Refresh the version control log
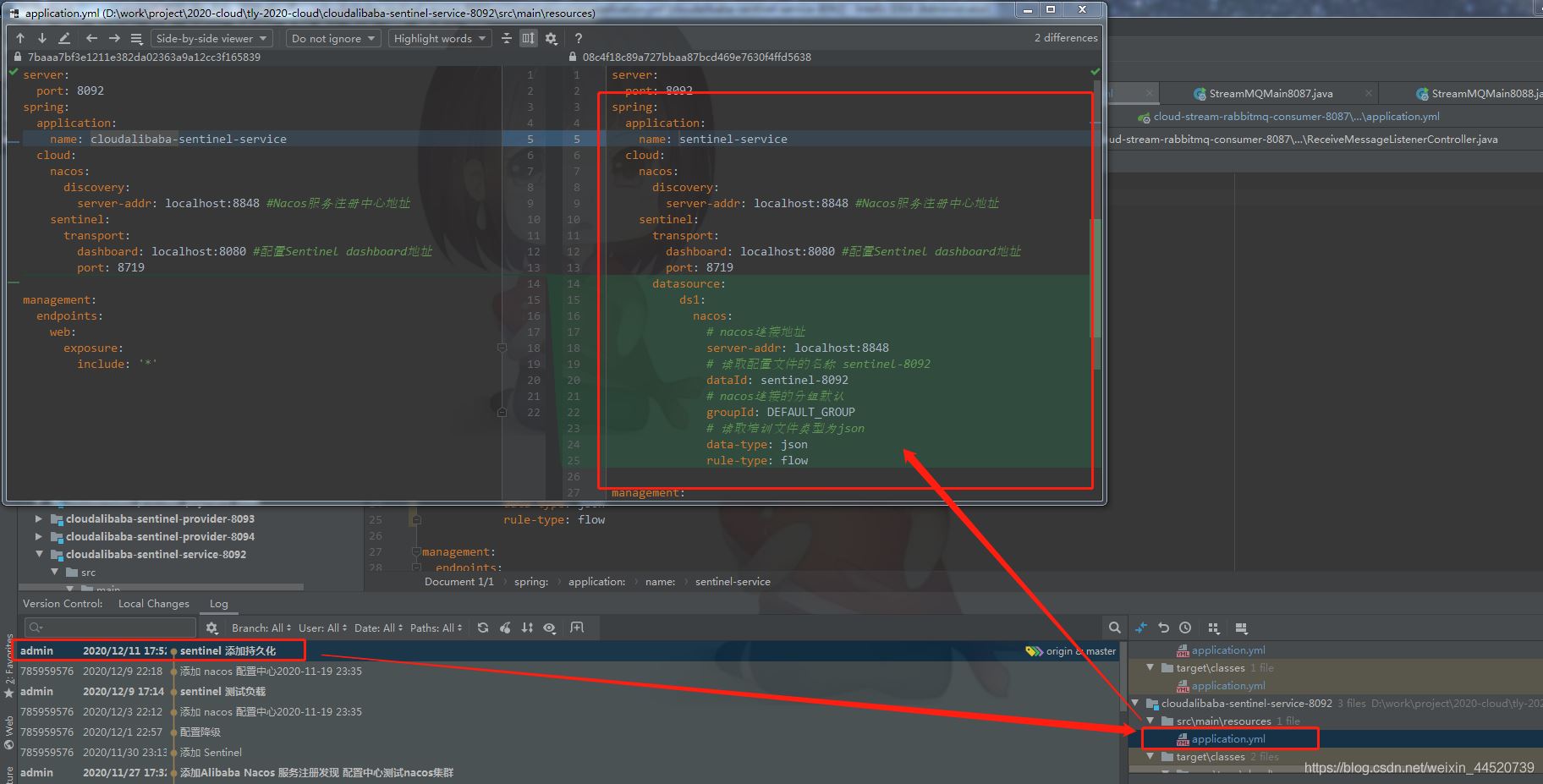 tap(482, 628)
